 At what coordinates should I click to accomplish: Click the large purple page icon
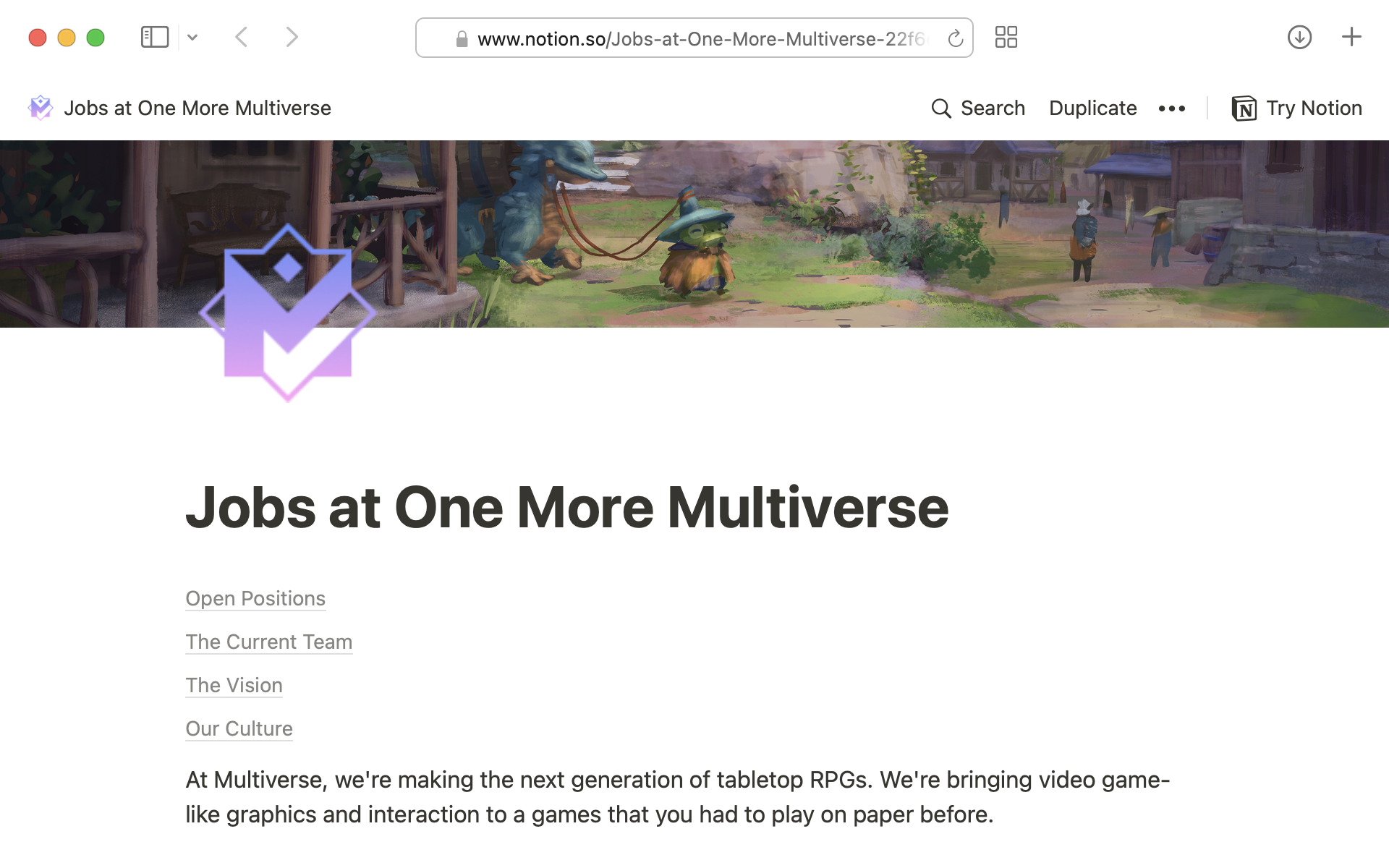[x=288, y=312]
